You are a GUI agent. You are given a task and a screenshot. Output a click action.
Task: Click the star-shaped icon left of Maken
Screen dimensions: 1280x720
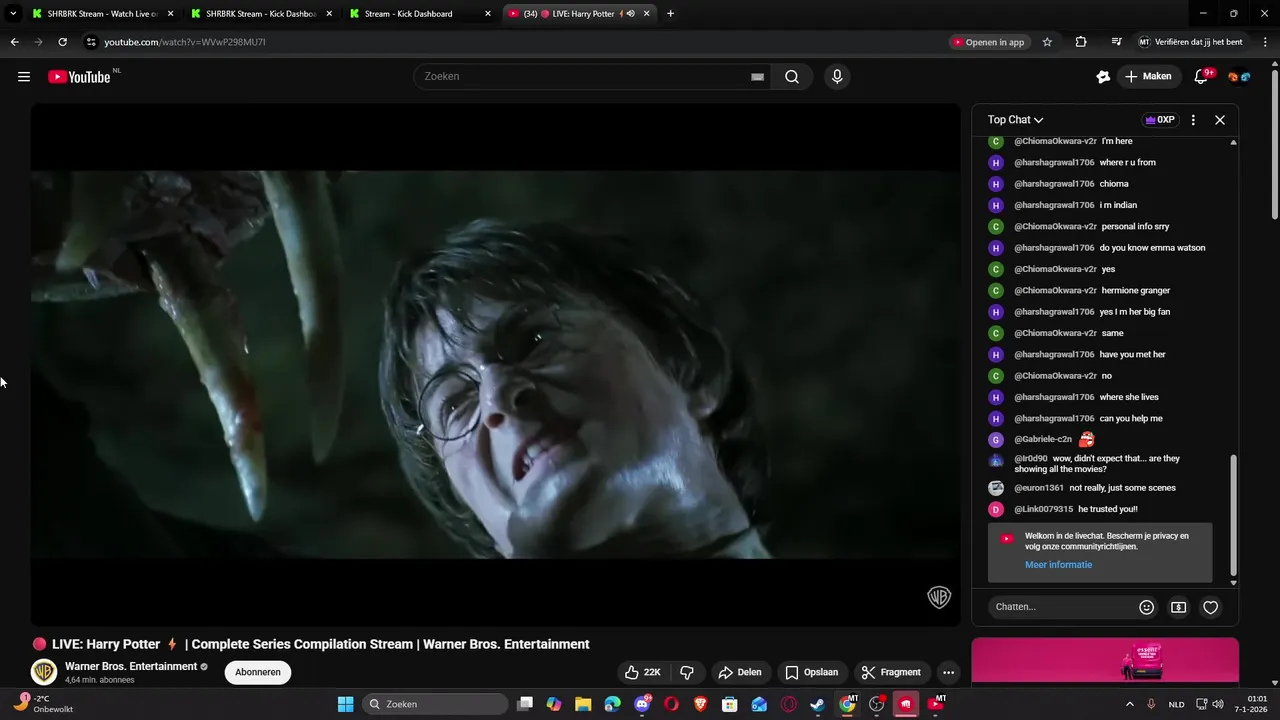1103,77
